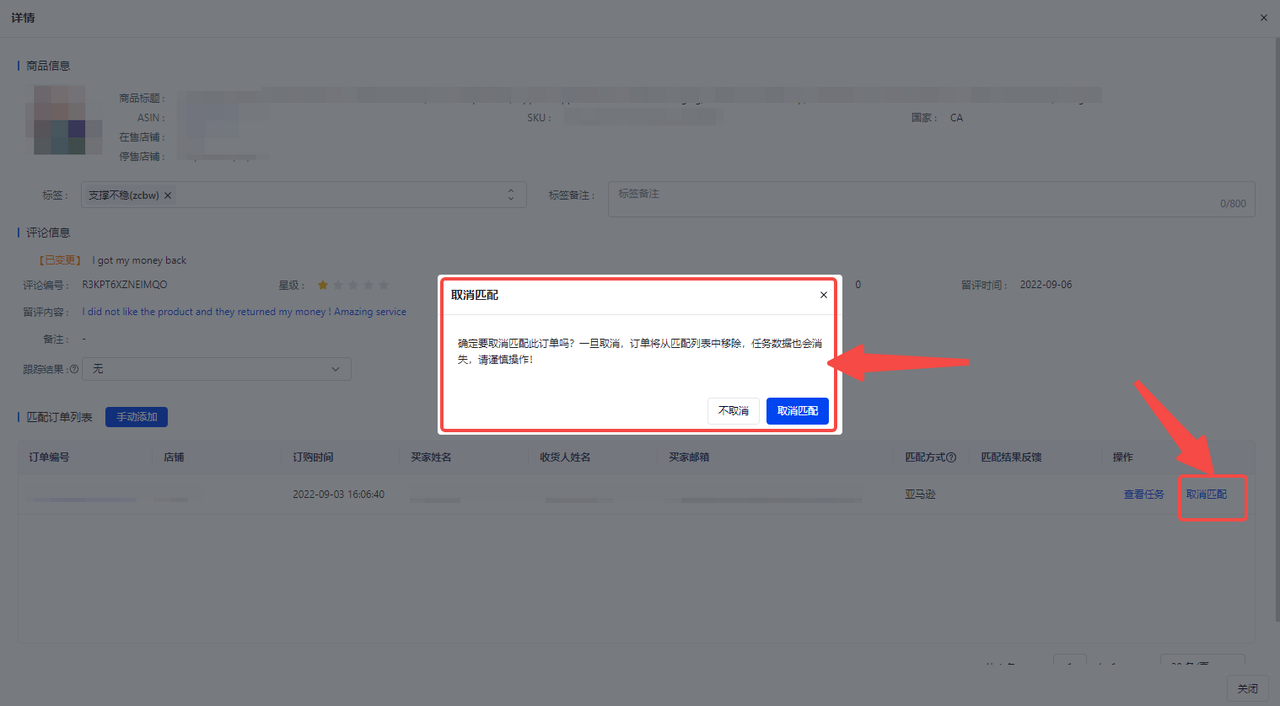Image resolution: width=1280 pixels, height=706 pixels.
Task: Open the 查看任务 link
Action: coord(1144,495)
